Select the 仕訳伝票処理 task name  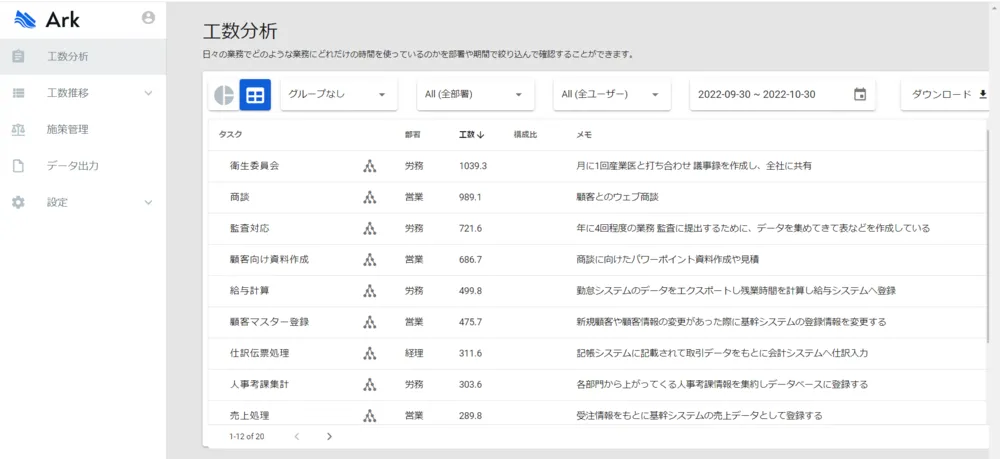260,353
